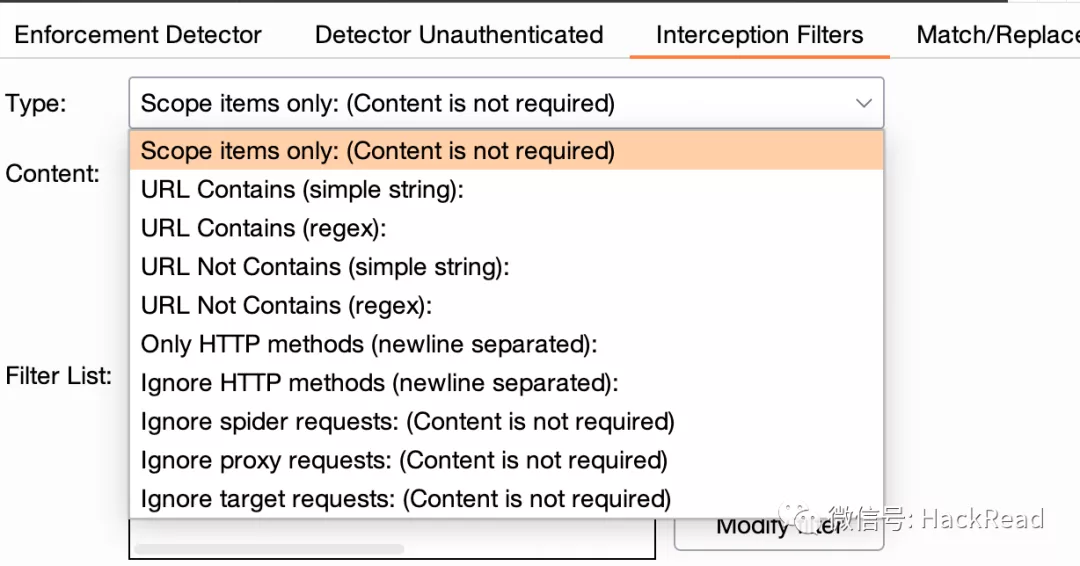The height and width of the screenshot is (566, 1080).
Task: Click the Content label
Action: [52, 174]
